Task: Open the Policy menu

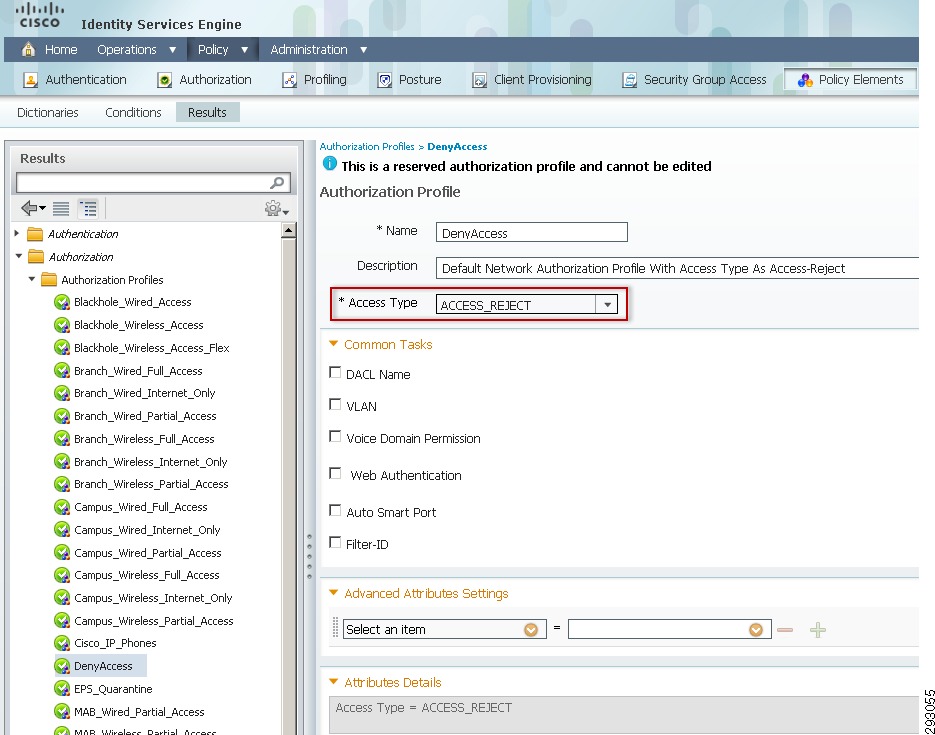Action: click(x=222, y=49)
